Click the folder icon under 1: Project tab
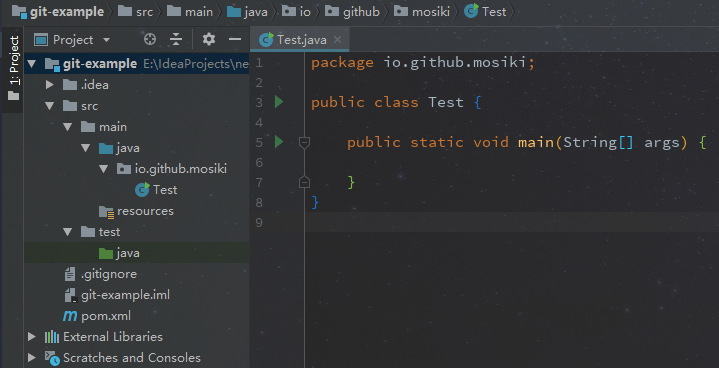 [x=14, y=96]
